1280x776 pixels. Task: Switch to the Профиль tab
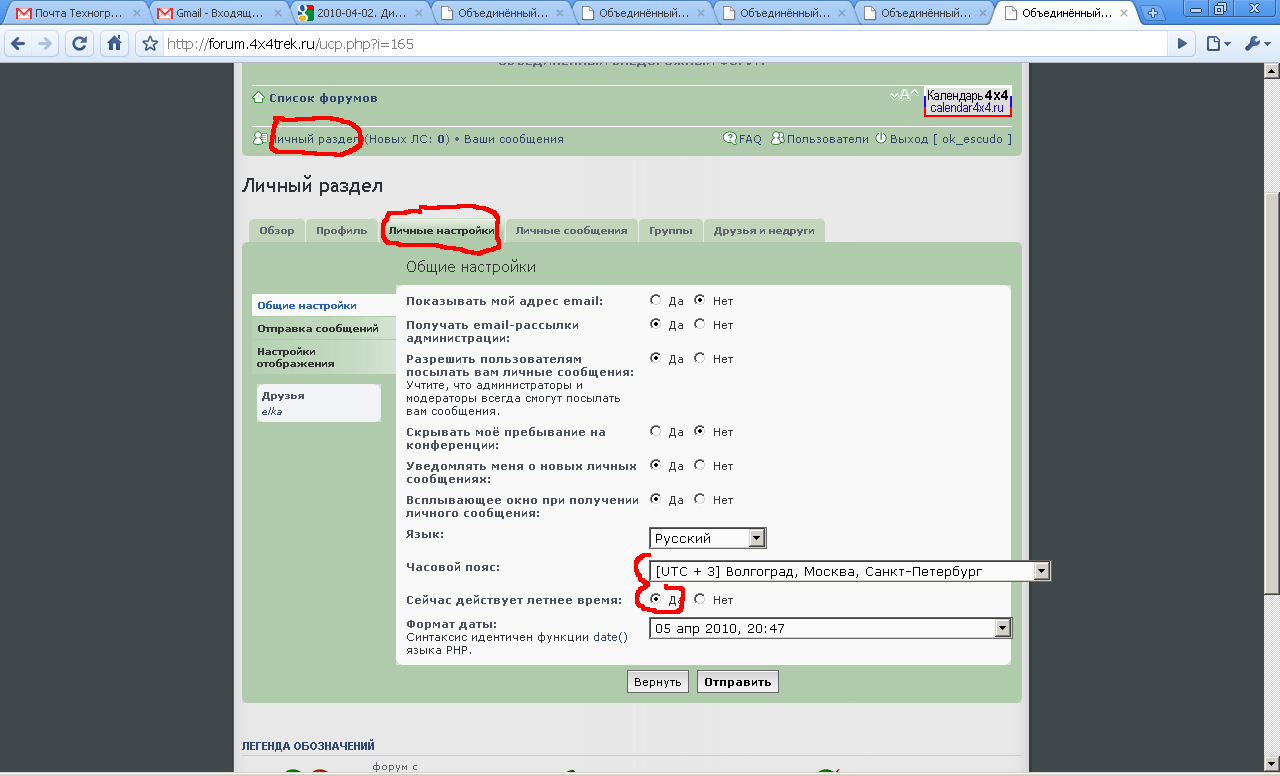(x=341, y=231)
